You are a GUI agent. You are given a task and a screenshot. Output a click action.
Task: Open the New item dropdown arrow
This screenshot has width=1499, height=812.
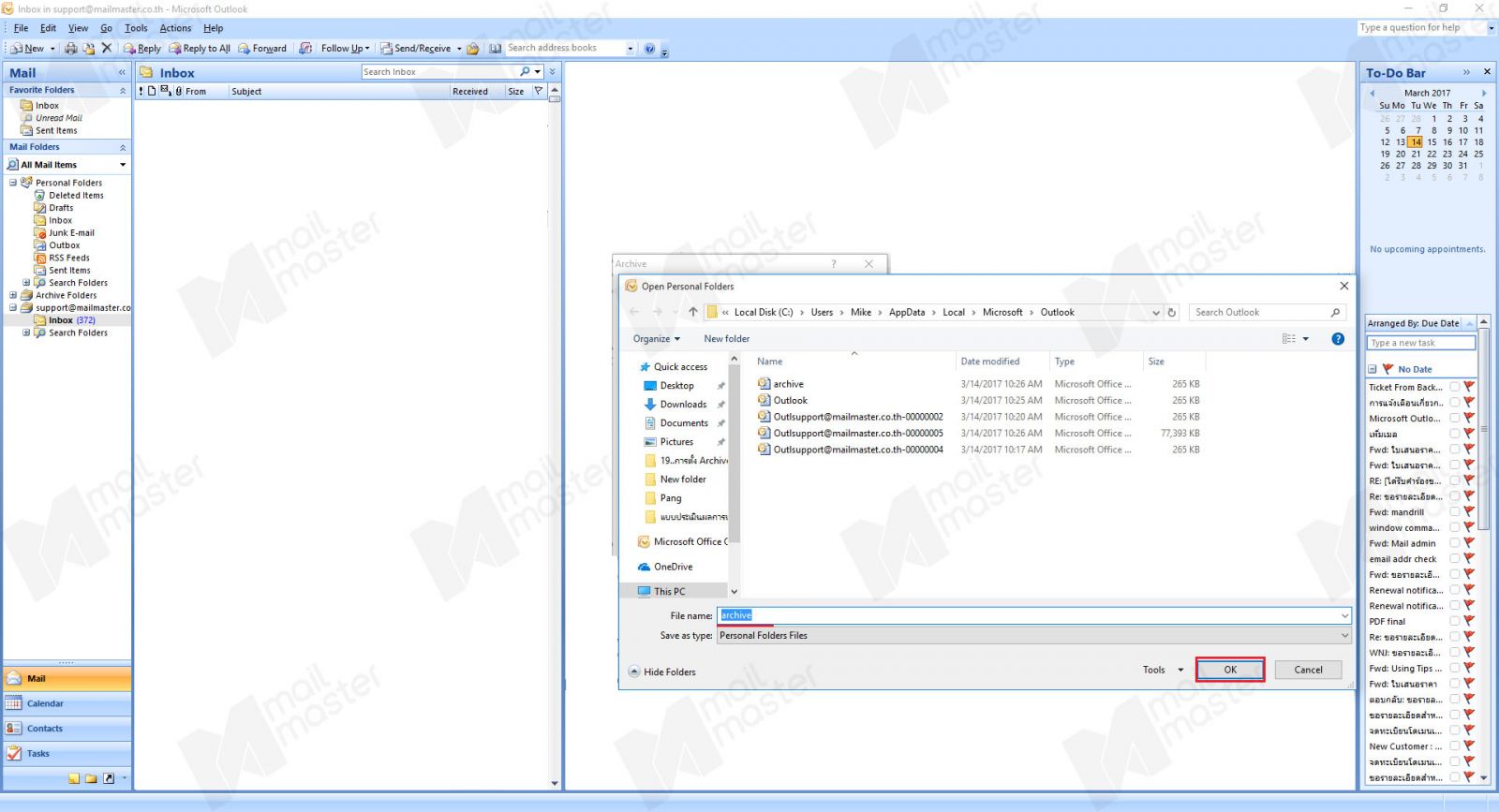coord(52,49)
